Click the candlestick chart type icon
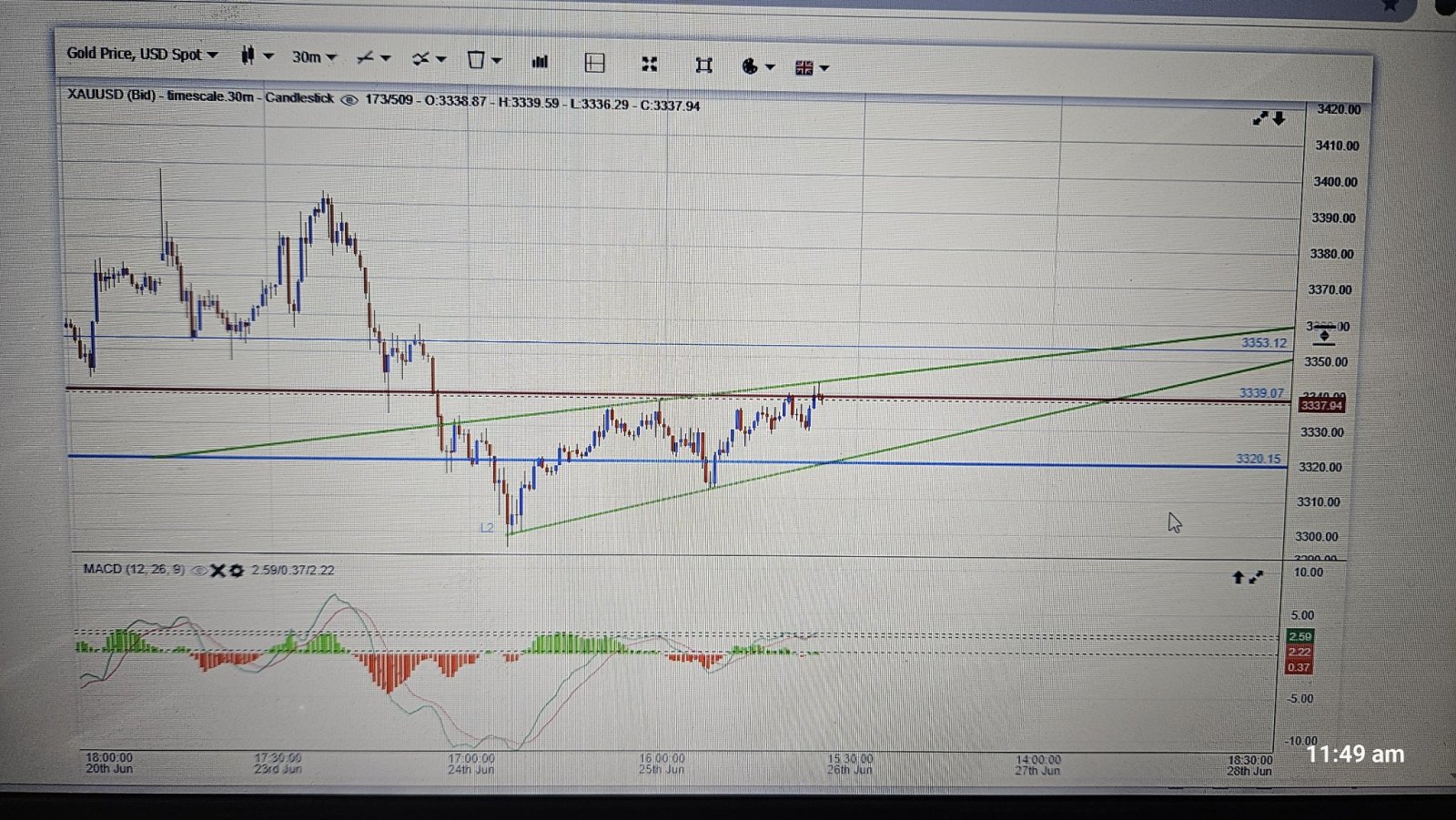Image resolution: width=1456 pixels, height=820 pixels. 248,56
